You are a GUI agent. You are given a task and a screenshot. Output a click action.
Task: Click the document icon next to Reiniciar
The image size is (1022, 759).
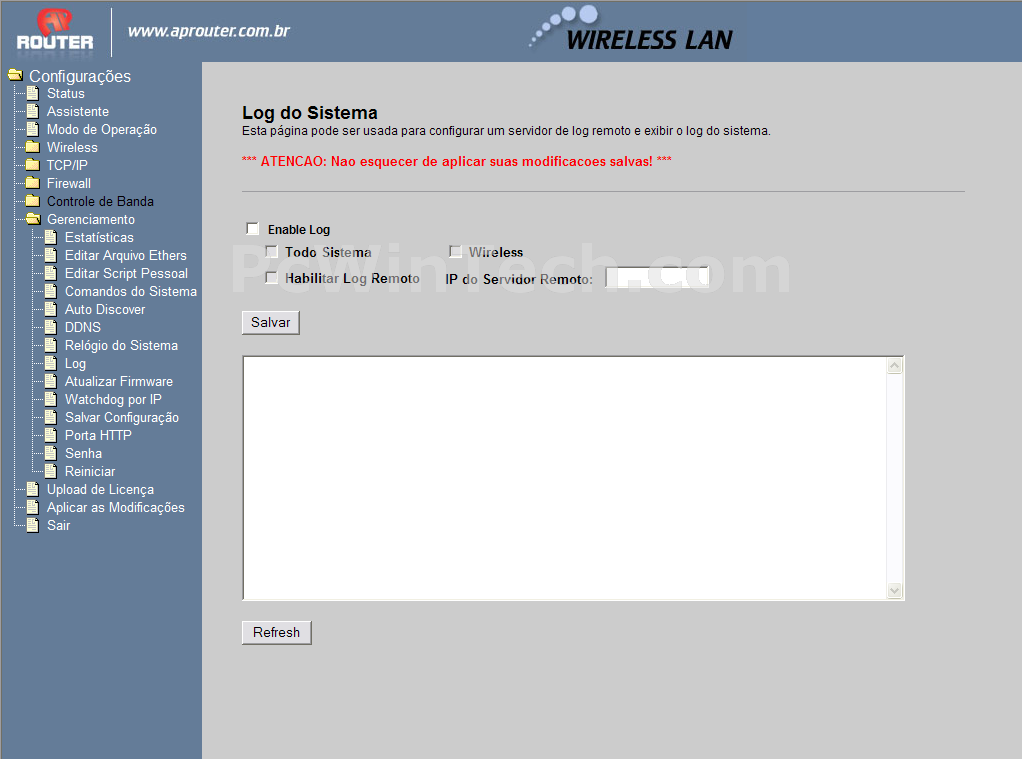[51, 471]
